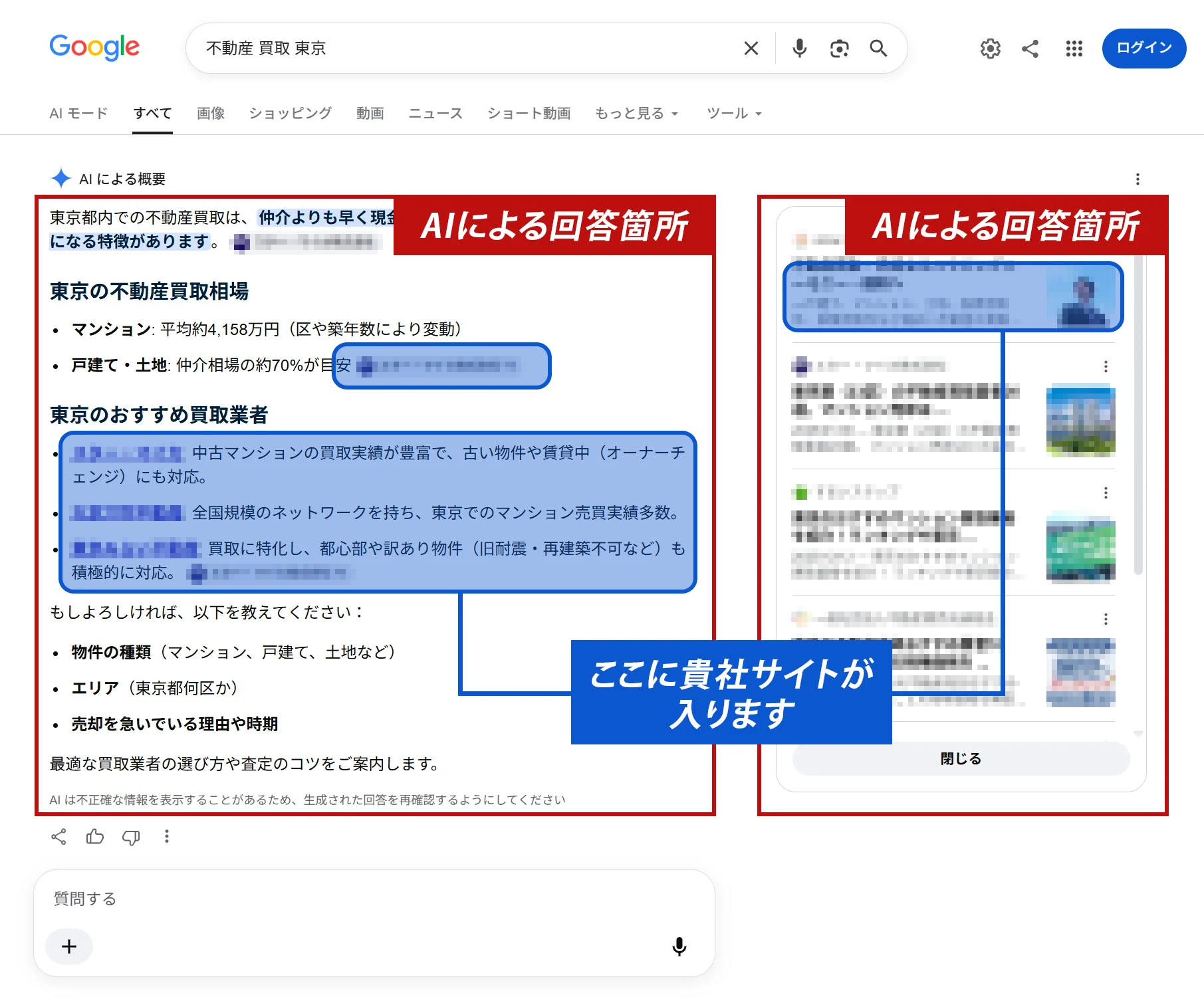Click the thumbnail in fourth source card
This screenshot has height=1001, width=1204.
[1080, 672]
